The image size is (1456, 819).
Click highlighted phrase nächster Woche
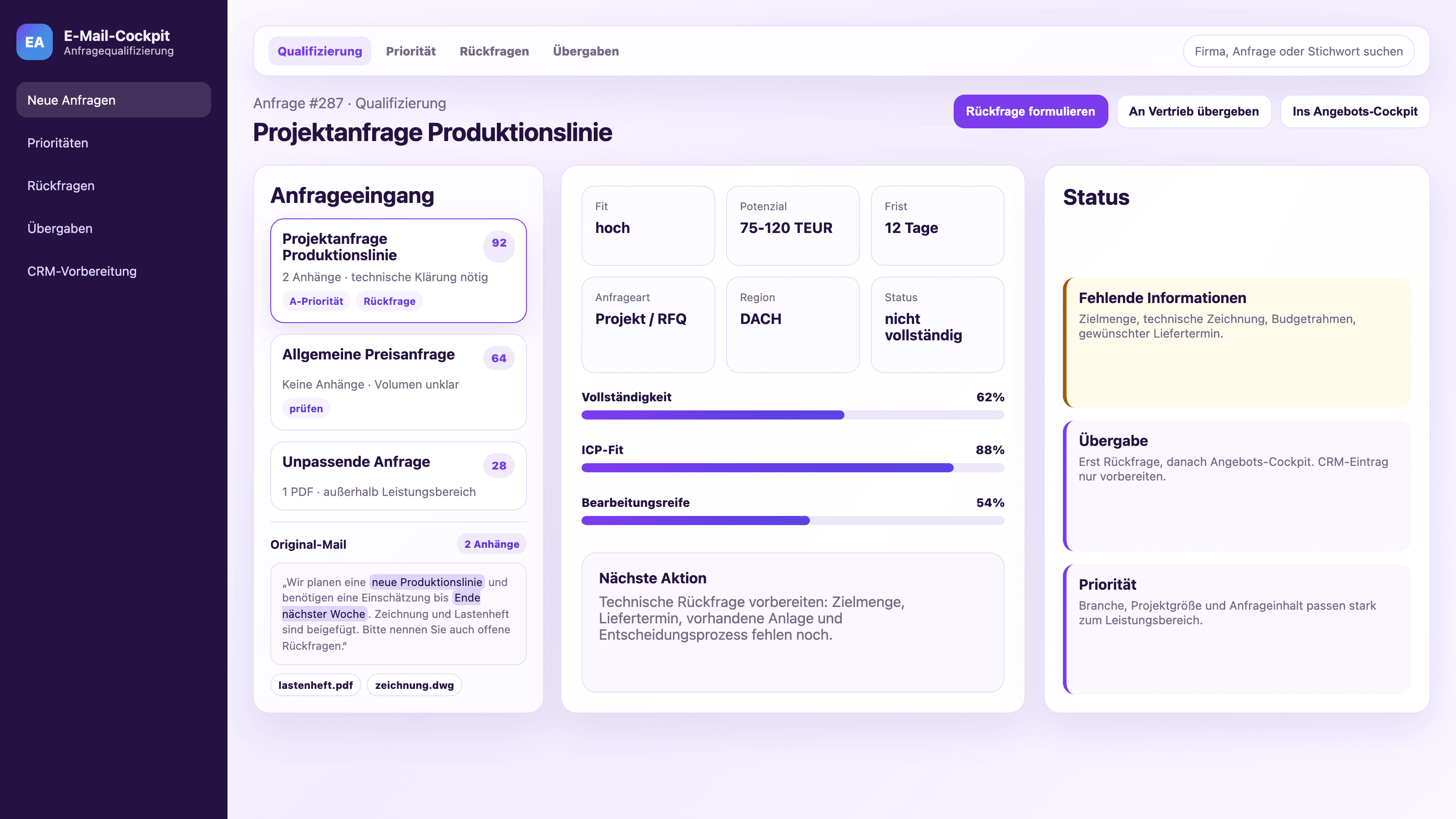coord(324,614)
